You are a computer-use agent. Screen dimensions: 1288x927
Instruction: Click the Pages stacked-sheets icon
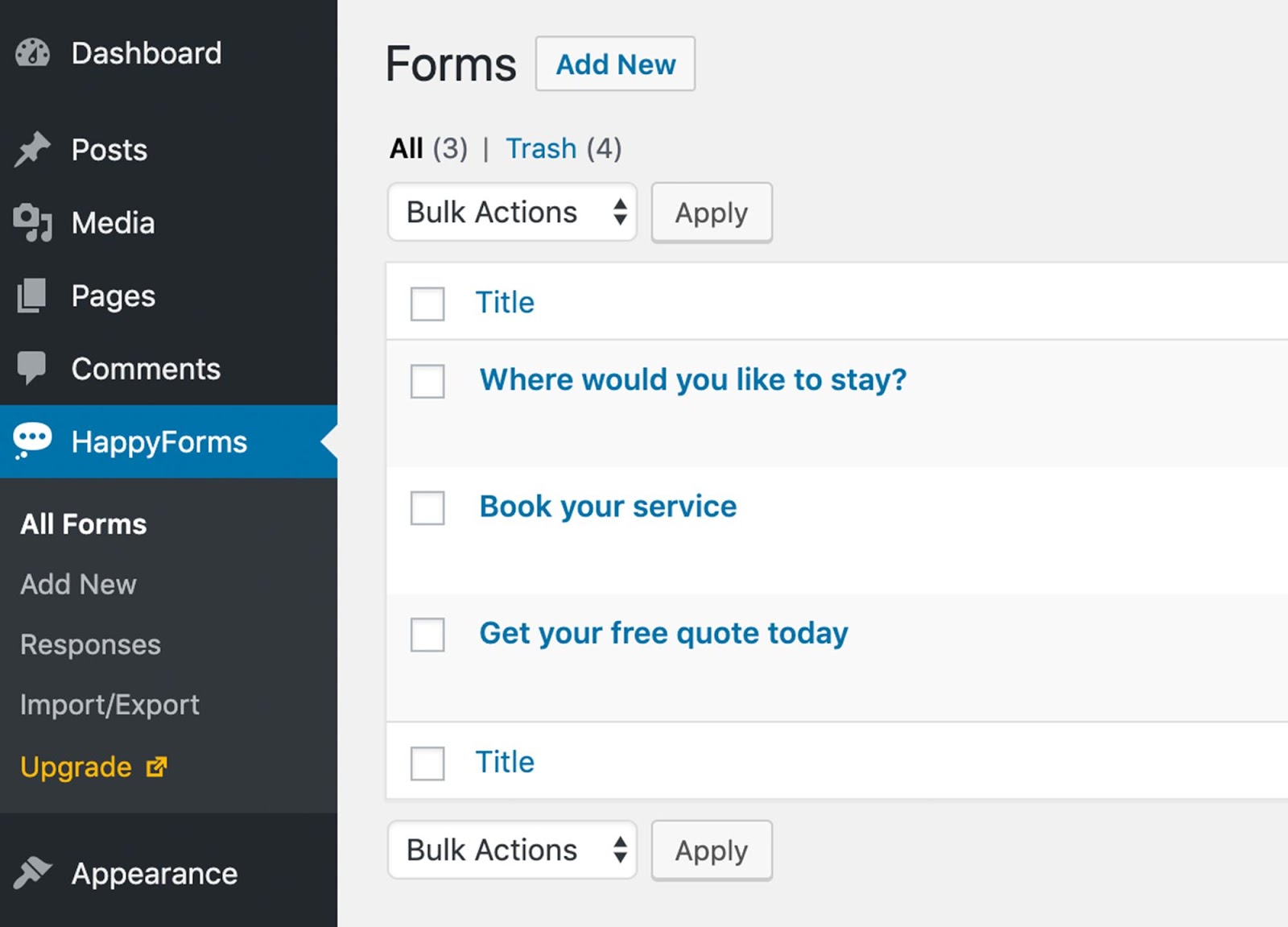click(32, 296)
